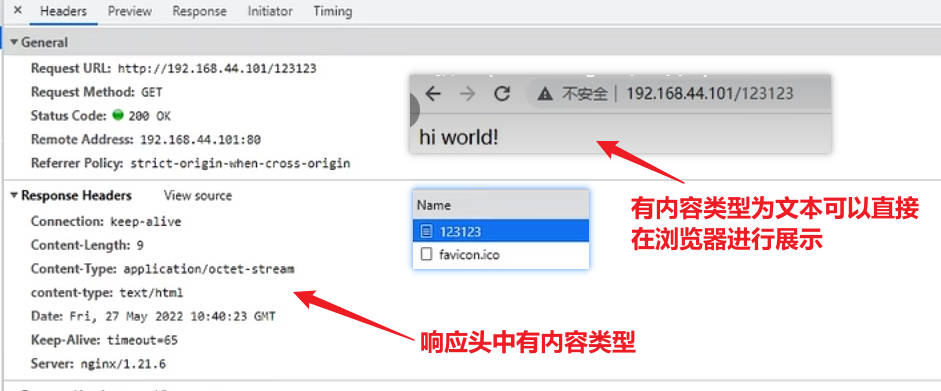Viewport: 941px width, 391px height.
Task: Click the favicon.ico file icon
Action: [426, 255]
